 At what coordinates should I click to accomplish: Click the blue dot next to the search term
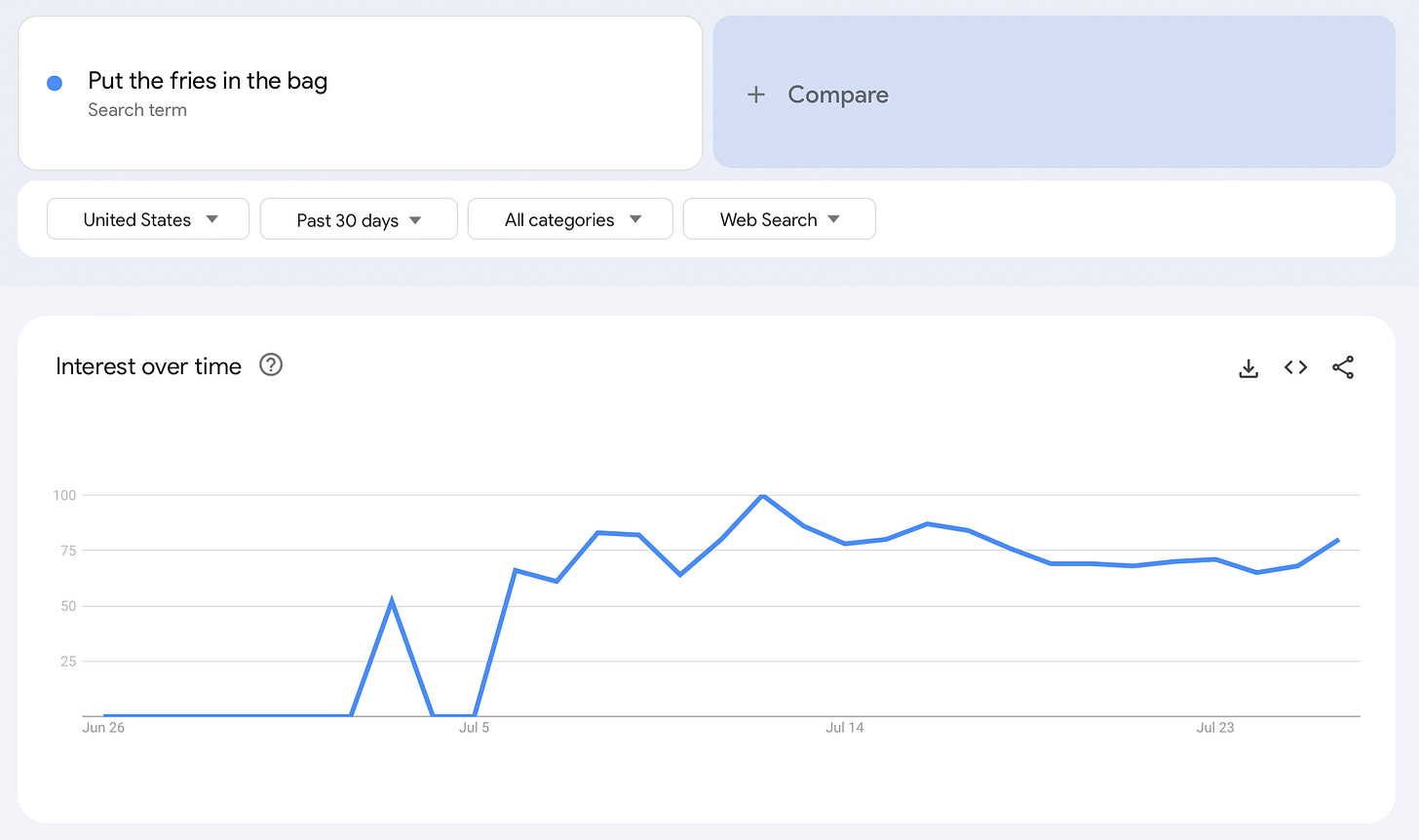(x=55, y=84)
